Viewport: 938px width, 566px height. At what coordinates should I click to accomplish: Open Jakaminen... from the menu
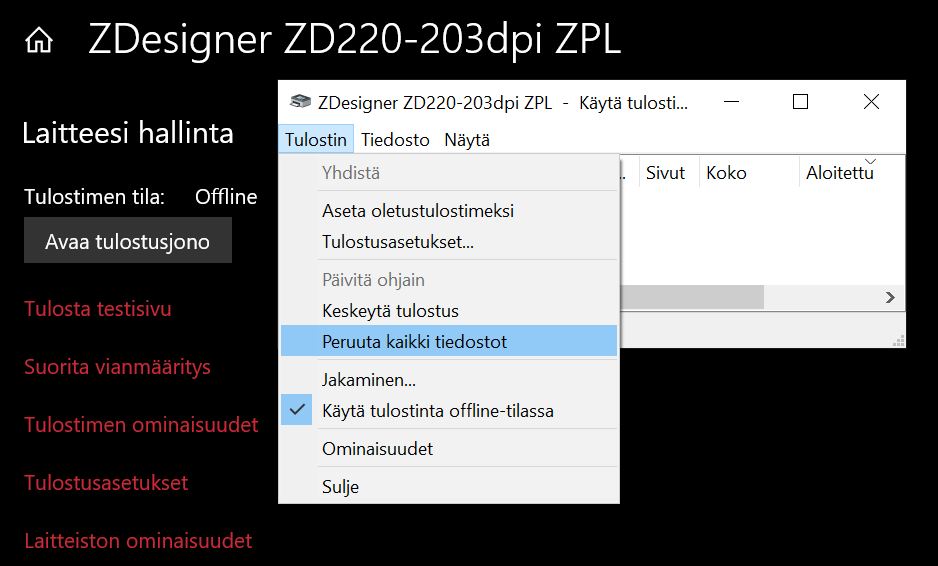(x=369, y=380)
